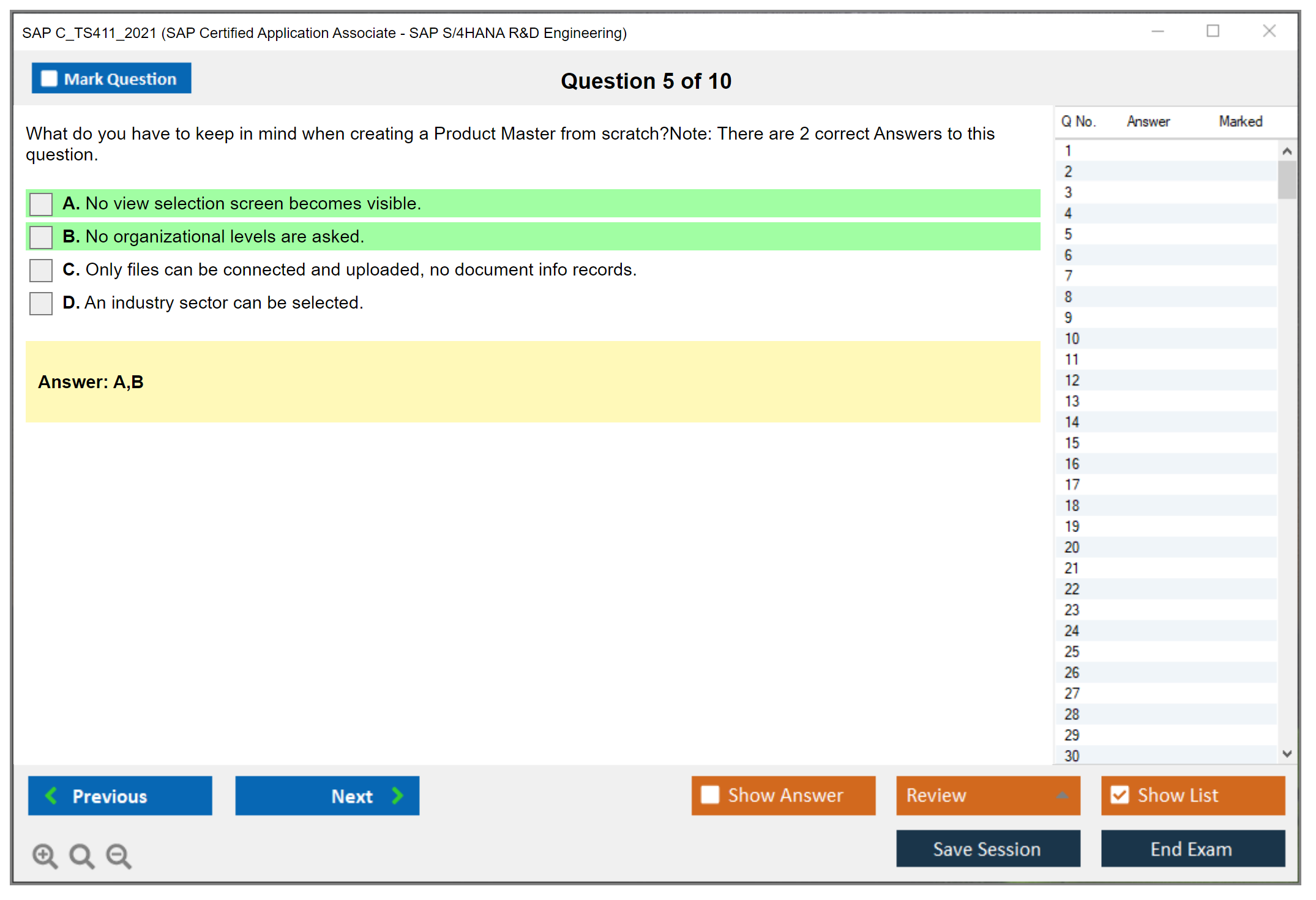Jump to question 17 in list

tap(1072, 485)
